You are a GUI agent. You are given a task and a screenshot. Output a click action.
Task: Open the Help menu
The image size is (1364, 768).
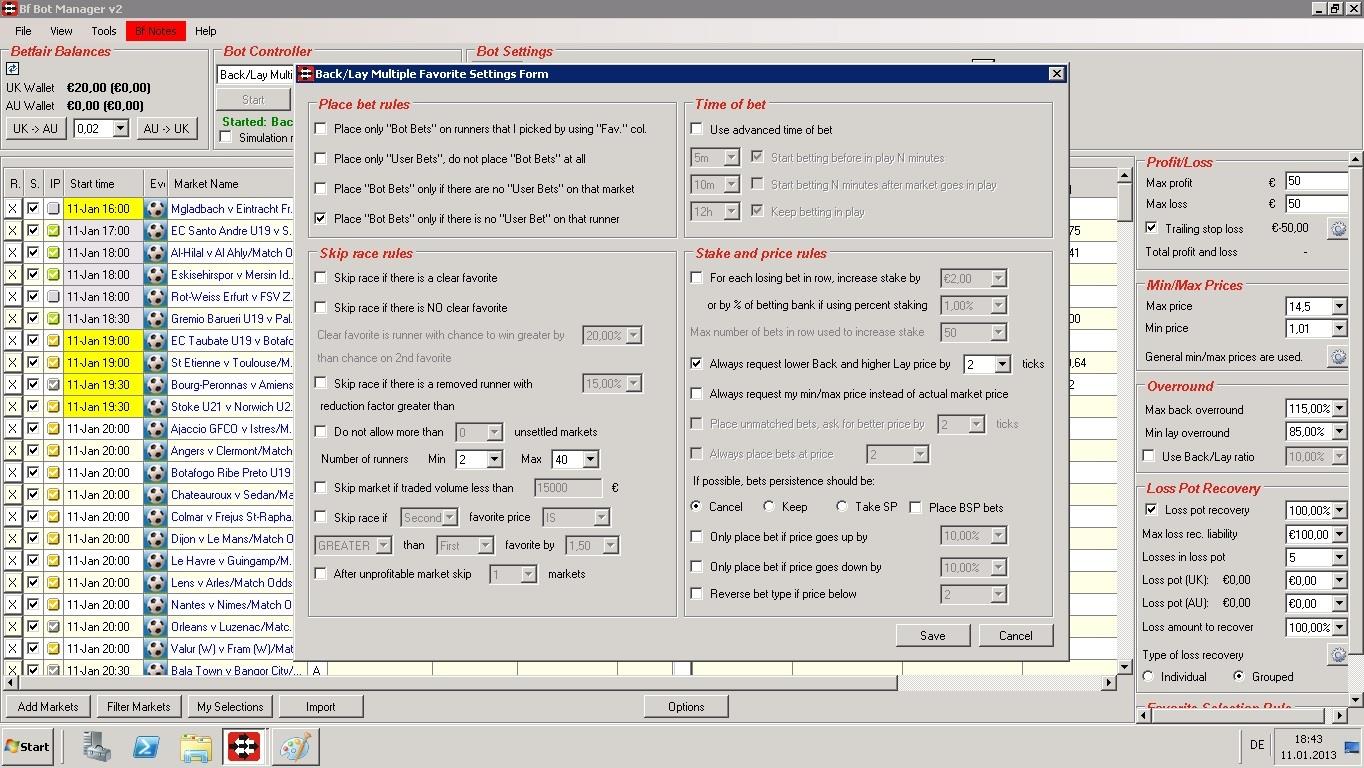(206, 31)
